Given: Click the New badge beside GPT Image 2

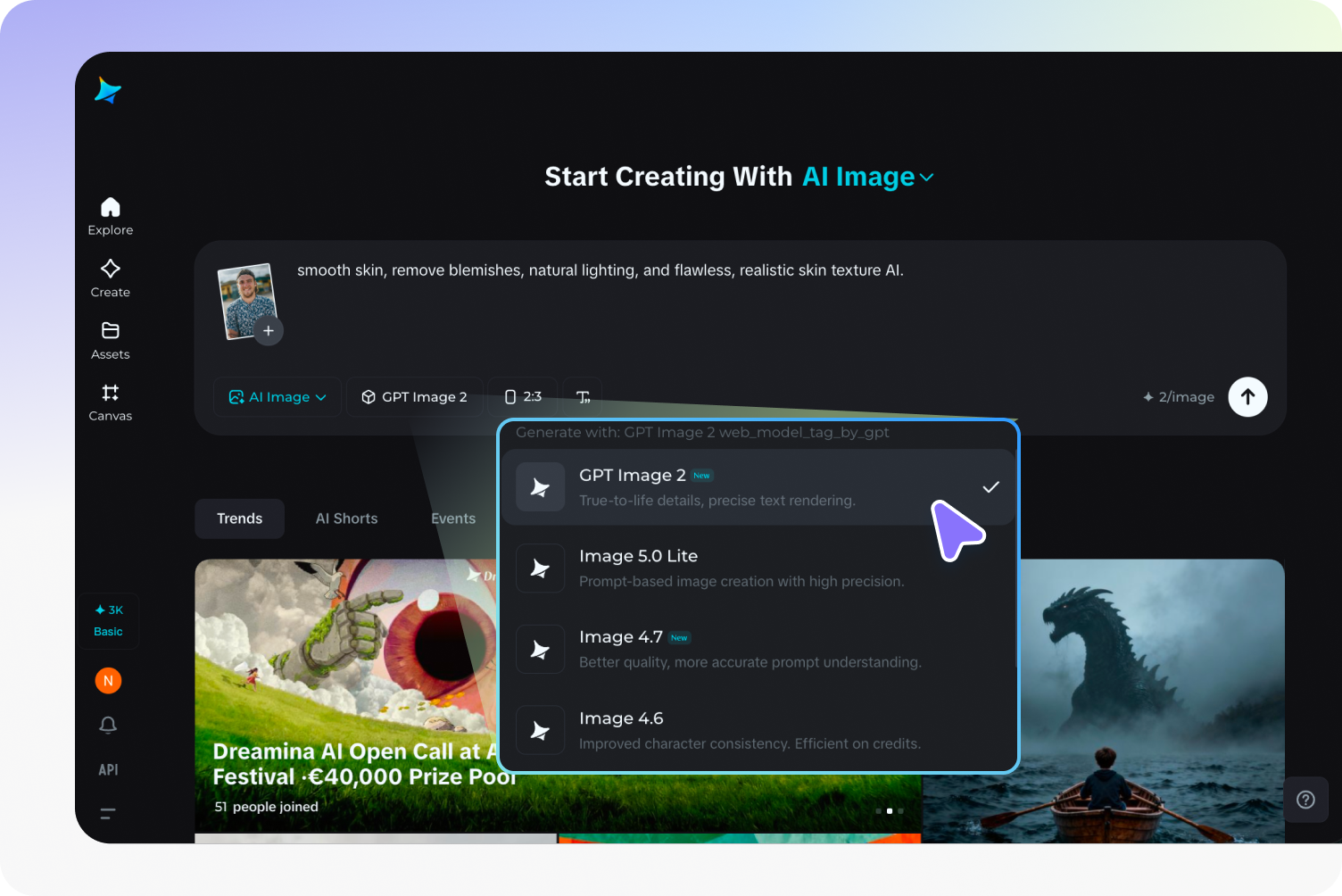Looking at the screenshot, I should [702, 476].
